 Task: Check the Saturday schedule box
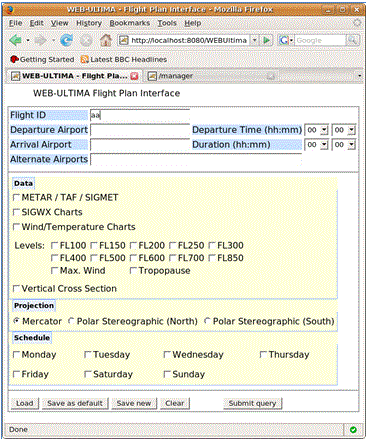tap(88, 374)
